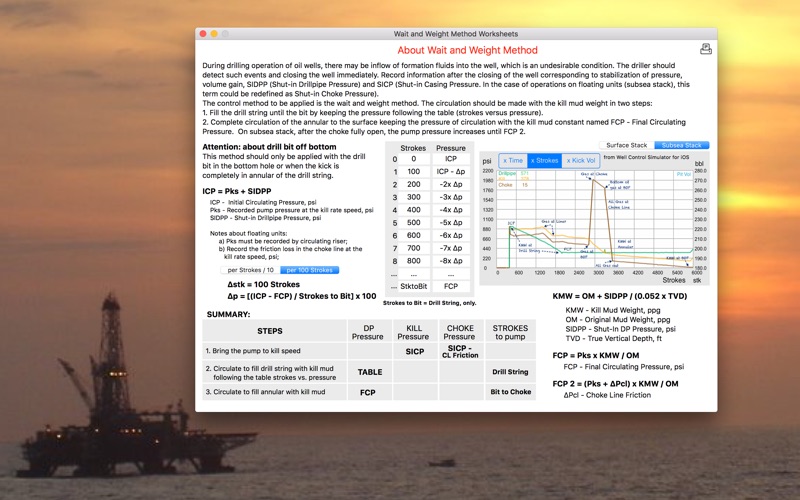
Task: Click the 'FCP 2' formula line
Action: 615,384
